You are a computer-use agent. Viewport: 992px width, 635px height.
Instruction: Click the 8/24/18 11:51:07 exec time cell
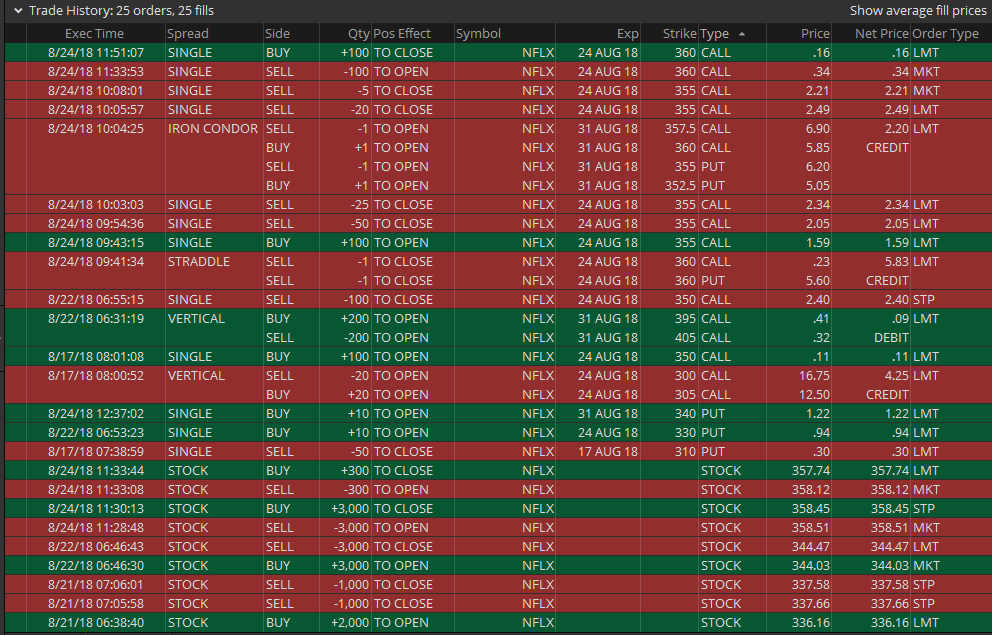(x=96, y=53)
